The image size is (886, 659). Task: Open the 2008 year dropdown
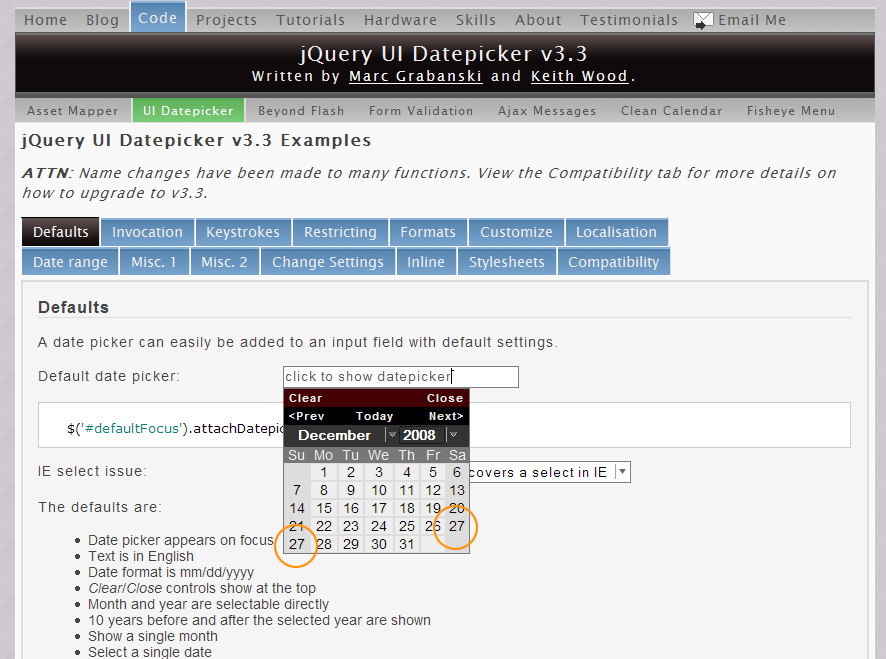tap(453, 435)
